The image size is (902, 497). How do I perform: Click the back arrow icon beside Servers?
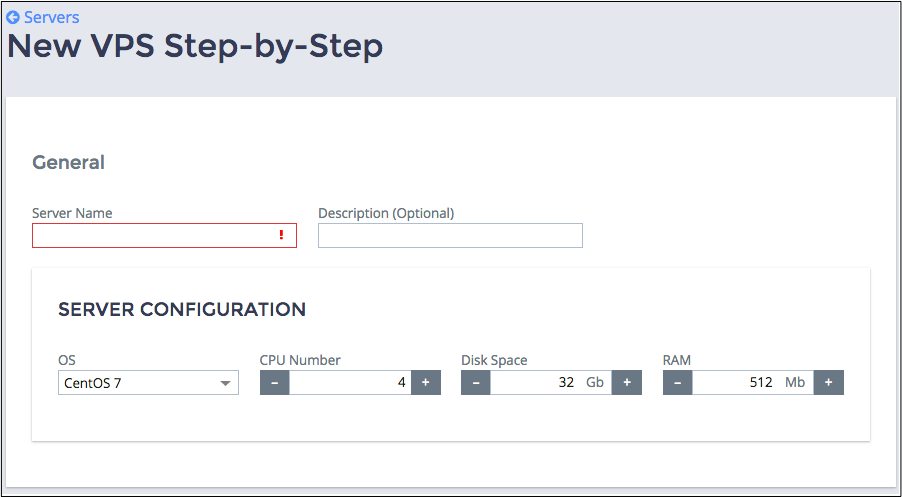(x=13, y=17)
